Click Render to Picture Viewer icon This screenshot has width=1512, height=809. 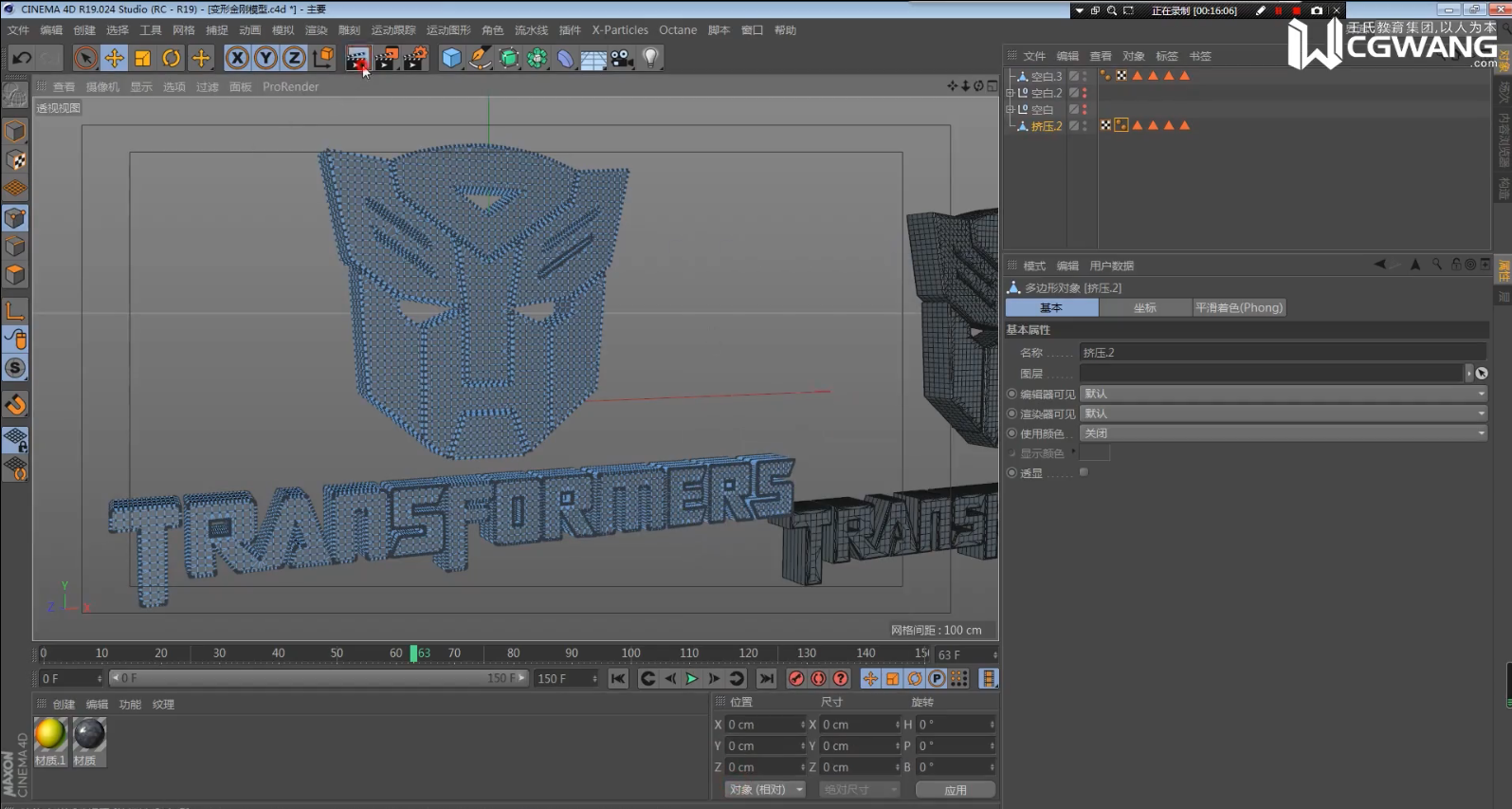[386, 58]
